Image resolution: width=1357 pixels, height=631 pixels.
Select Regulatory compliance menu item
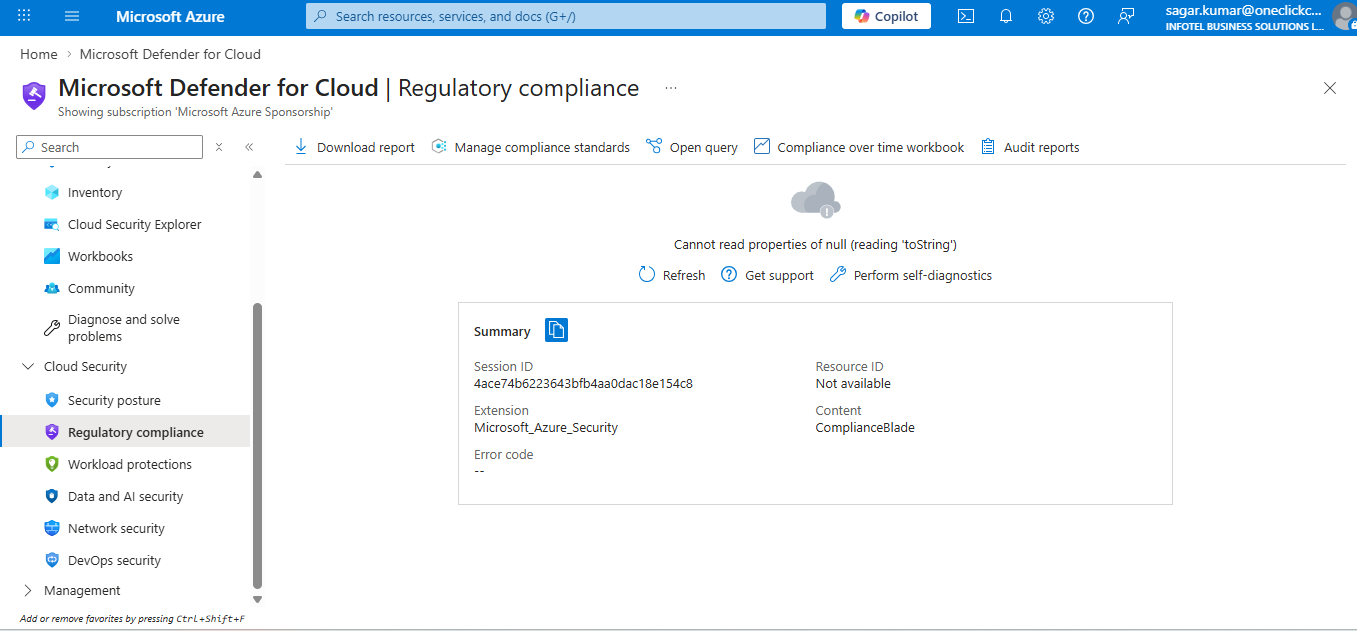(125, 432)
